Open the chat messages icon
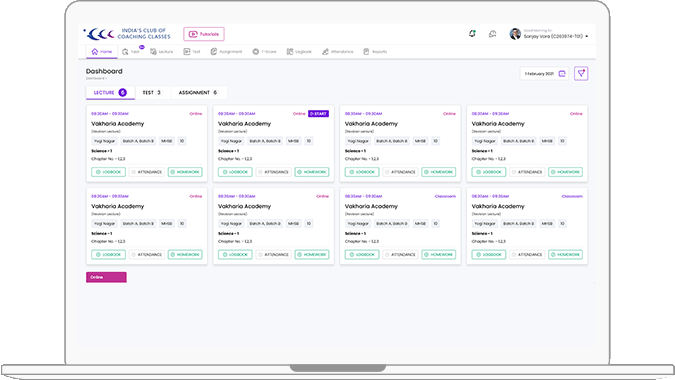Image resolution: width=675 pixels, height=380 pixels. coord(492,34)
